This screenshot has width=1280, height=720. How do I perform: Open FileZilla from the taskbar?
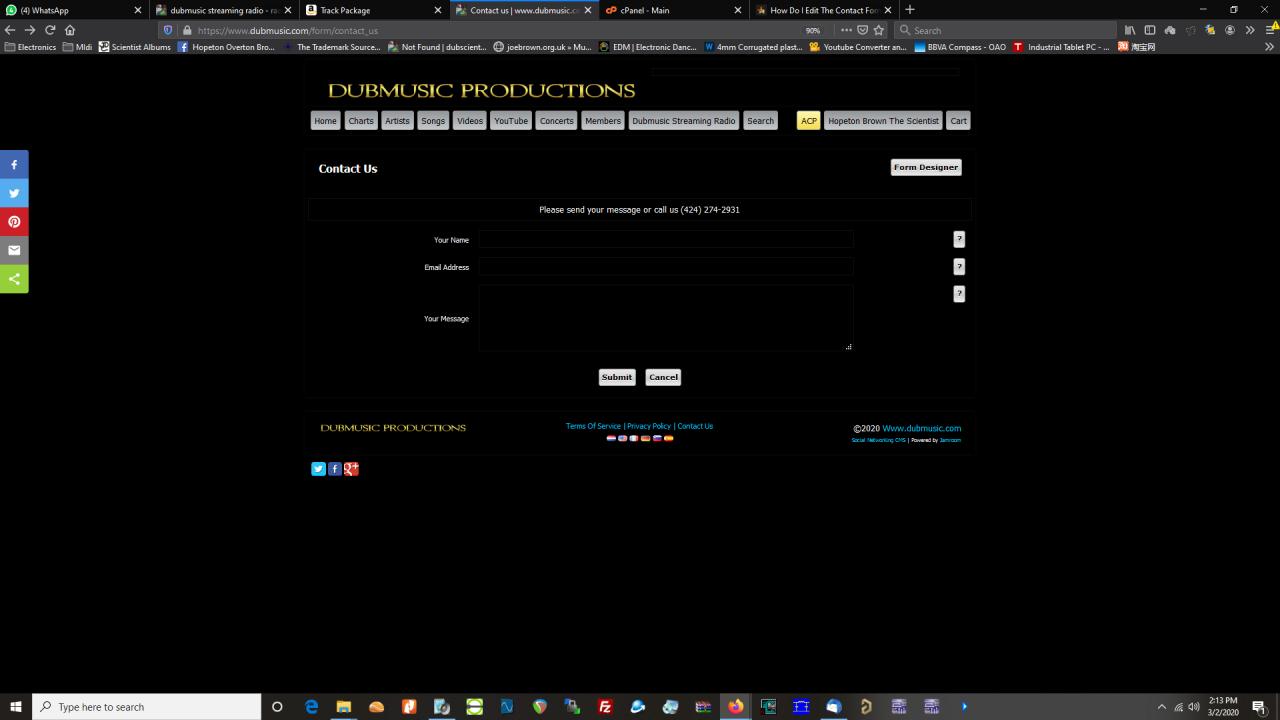pyautogui.click(x=605, y=707)
